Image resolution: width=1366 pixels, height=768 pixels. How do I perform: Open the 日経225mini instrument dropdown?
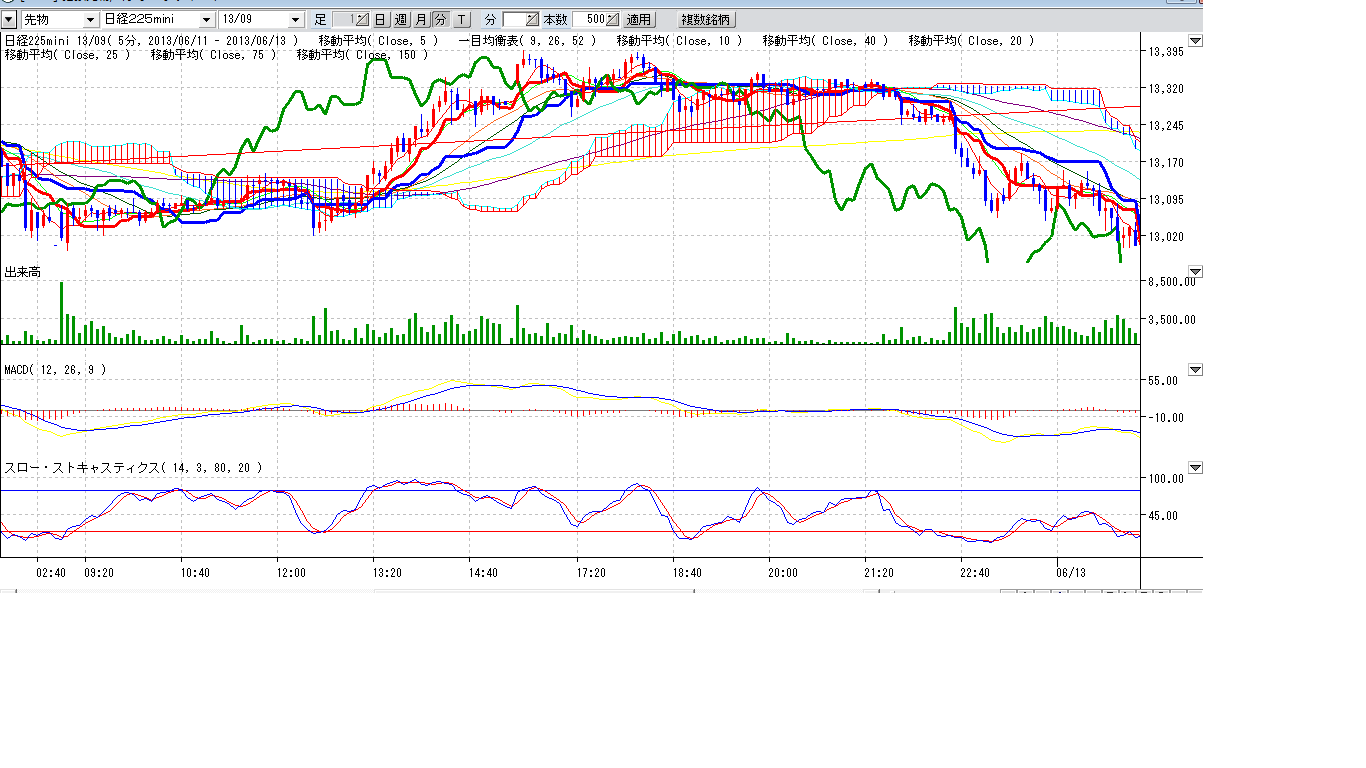pyautogui.click(x=206, y=20)
